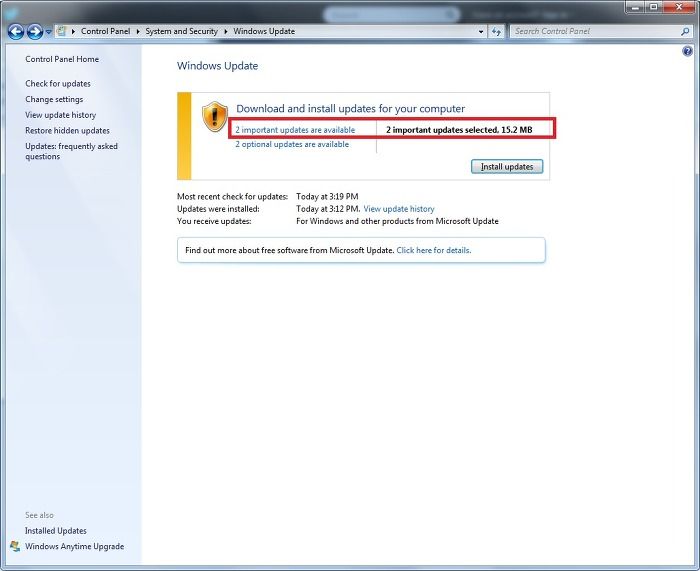Click the Windows Anytime Upgrade icon

coord(15,546)
